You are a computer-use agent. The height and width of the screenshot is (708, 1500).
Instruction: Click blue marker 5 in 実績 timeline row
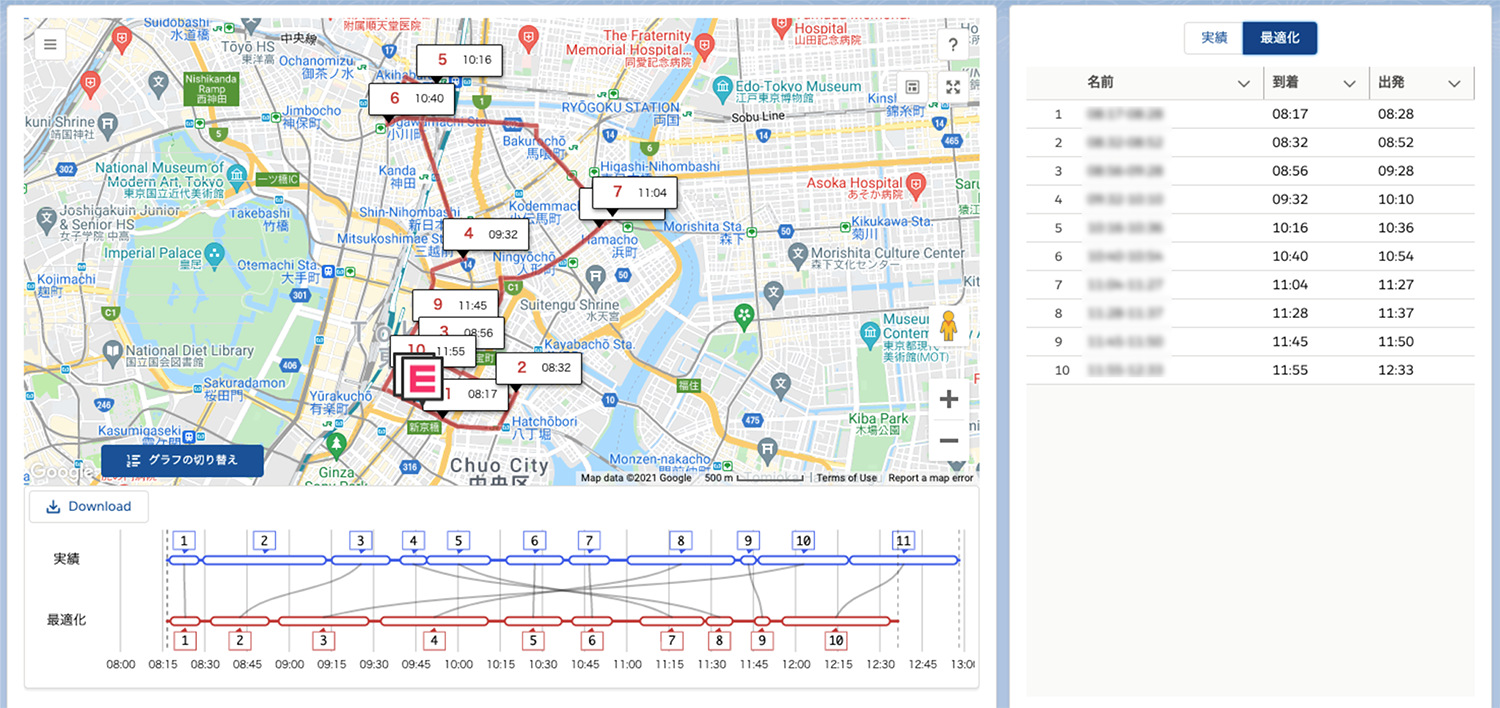click(x=459, y=541)
